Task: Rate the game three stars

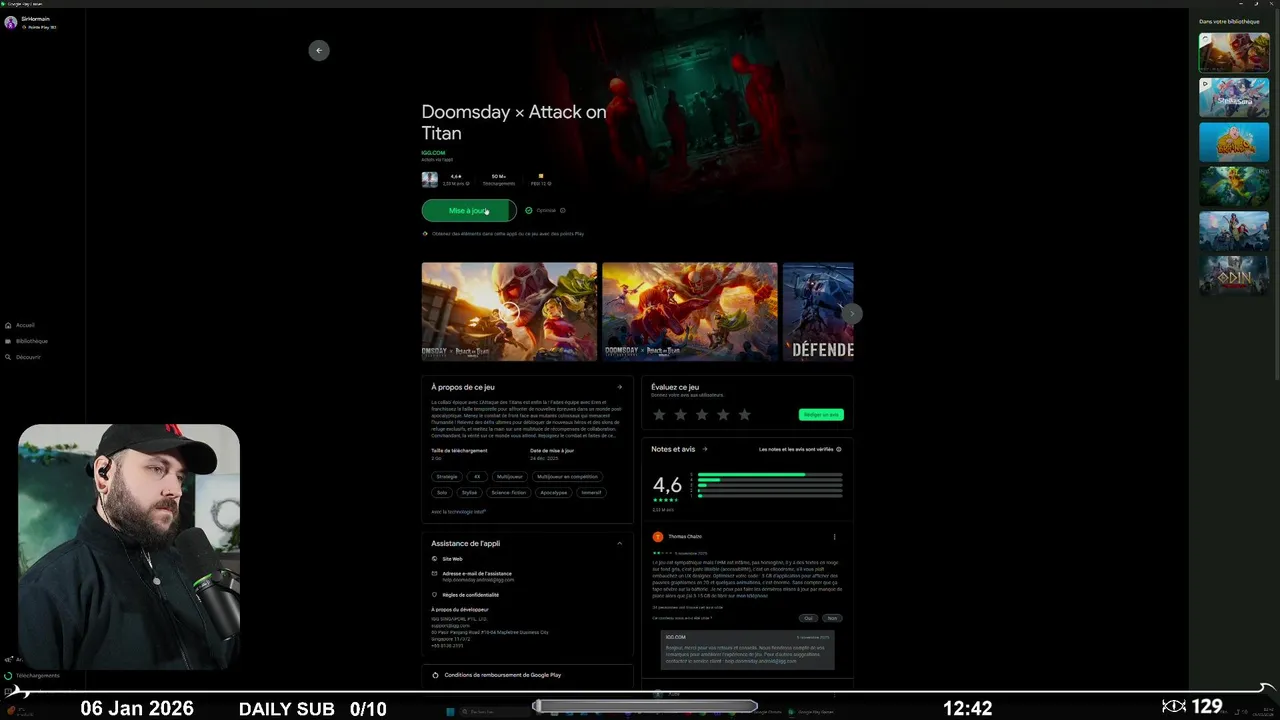Action: coord(701,414)
